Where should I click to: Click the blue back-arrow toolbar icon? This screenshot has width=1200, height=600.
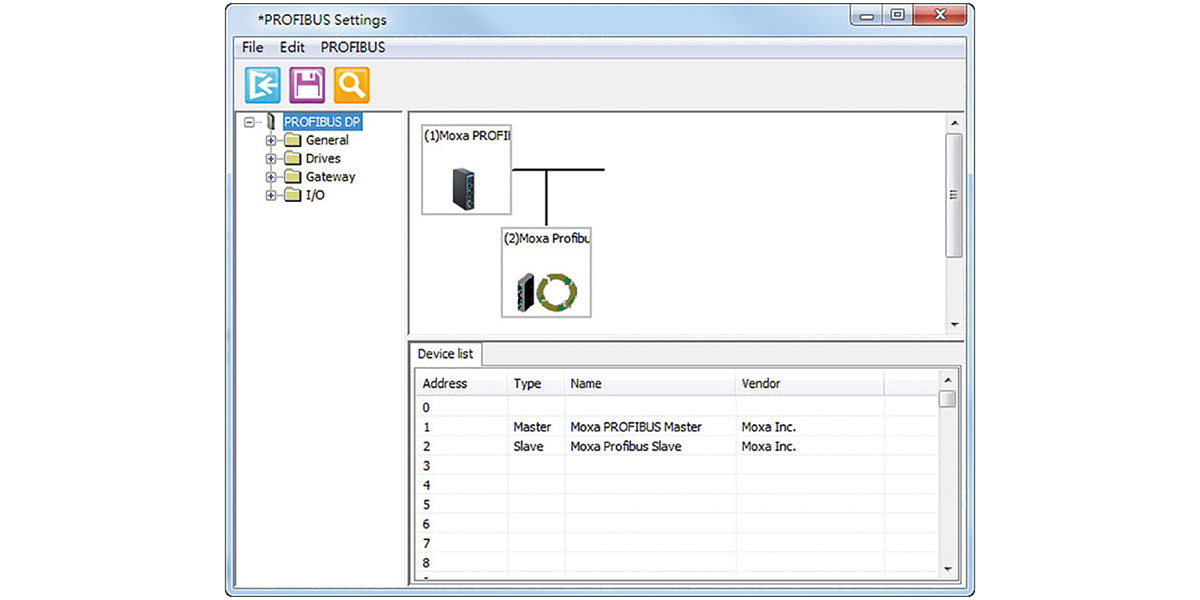pyautogui.click(x=263, y=86)
